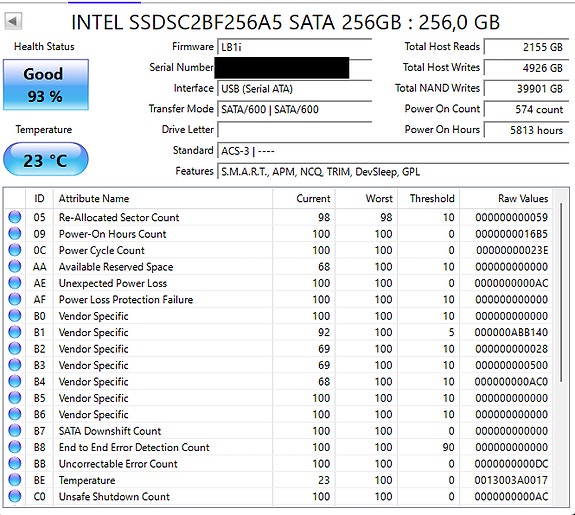Image resolution: width=575 pixels, height=515 pixels.
Task: Click status icon for Unsafe Shutdown Count
Action: pyautogui.click(x=15, y=496)
